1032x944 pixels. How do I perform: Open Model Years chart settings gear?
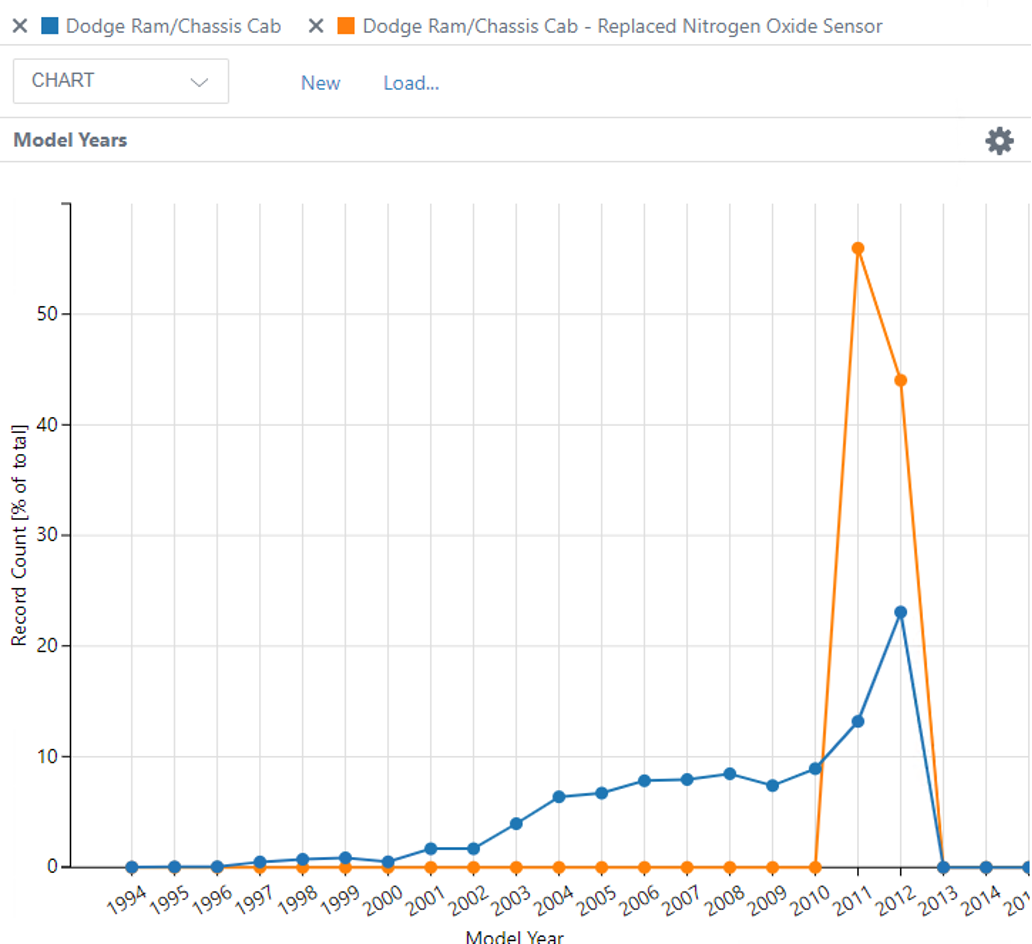999,141
